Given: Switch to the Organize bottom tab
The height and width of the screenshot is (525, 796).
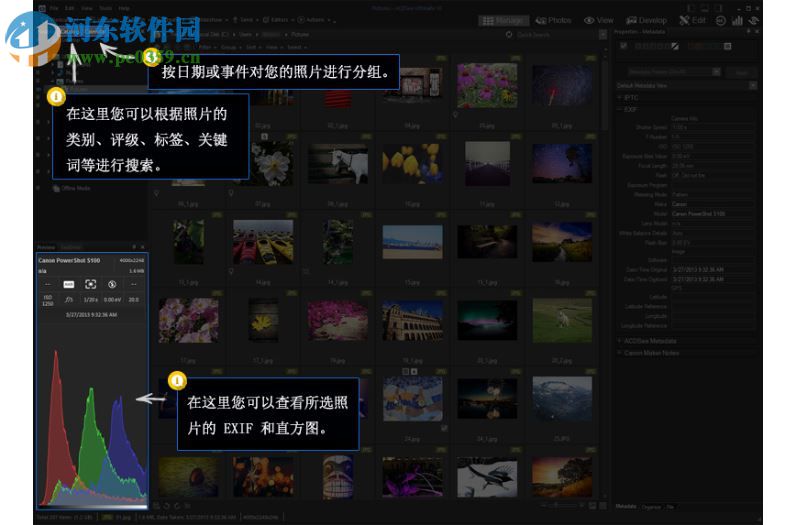Looking at the screenshot, I should (x=651, y=507).
